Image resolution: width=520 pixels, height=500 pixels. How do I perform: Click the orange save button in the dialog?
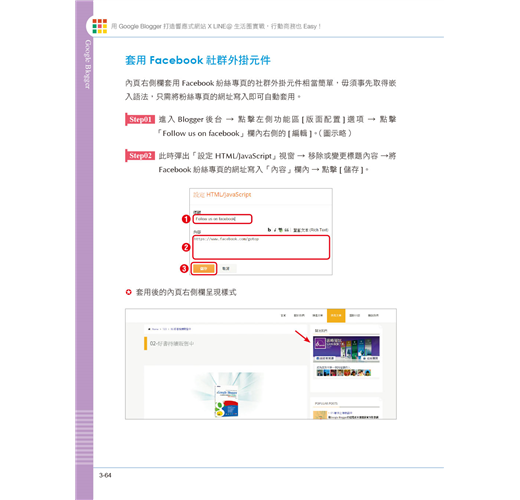[x=204, y=269]
